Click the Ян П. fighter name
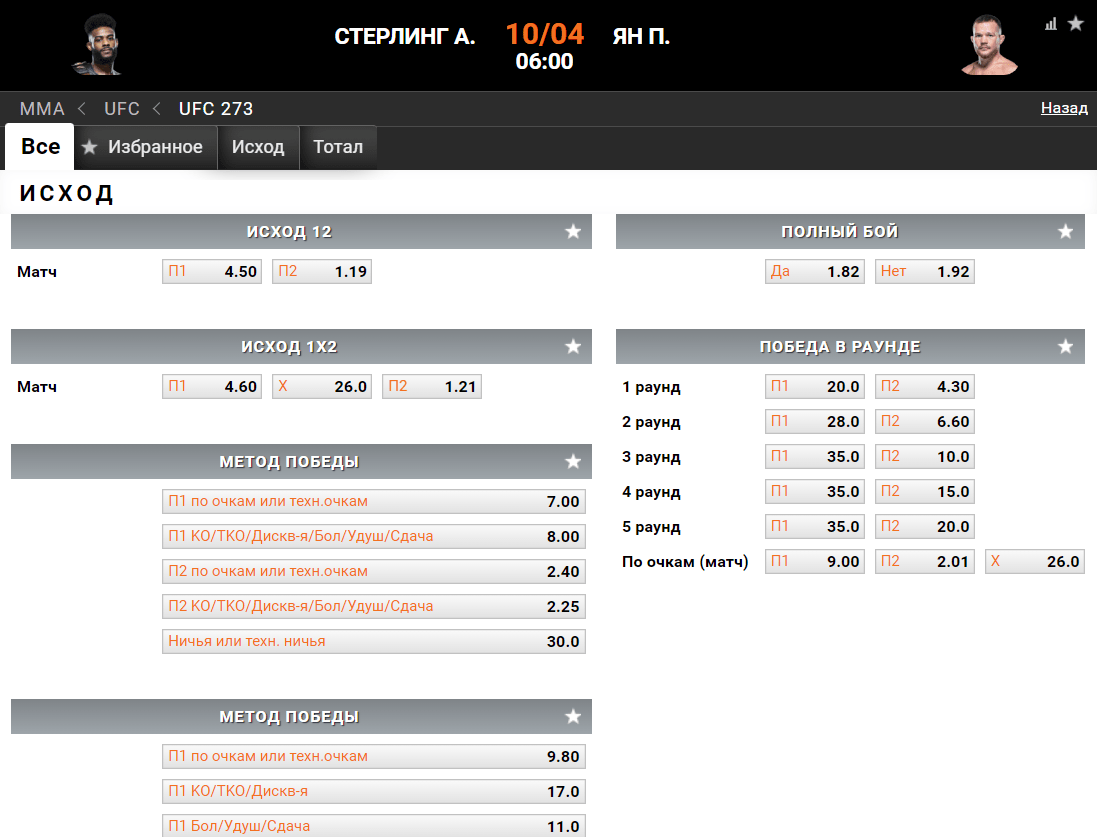The width and height of the screenshot is (1097, 837). 641,36
